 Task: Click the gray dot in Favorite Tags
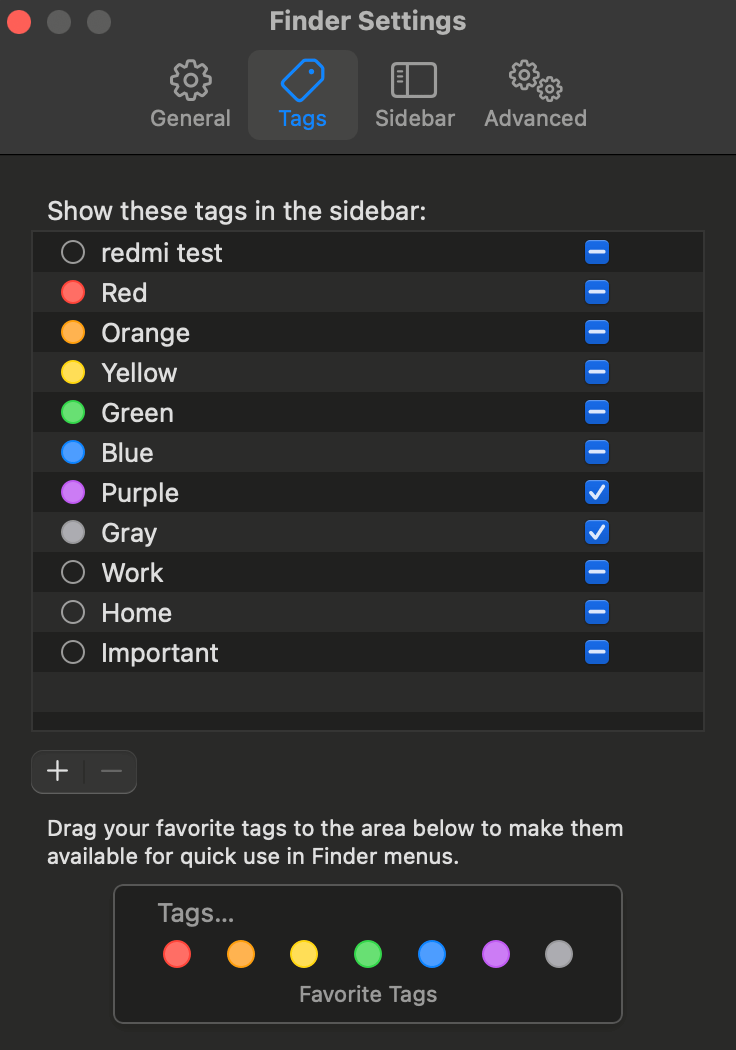(x=559, y=954)
